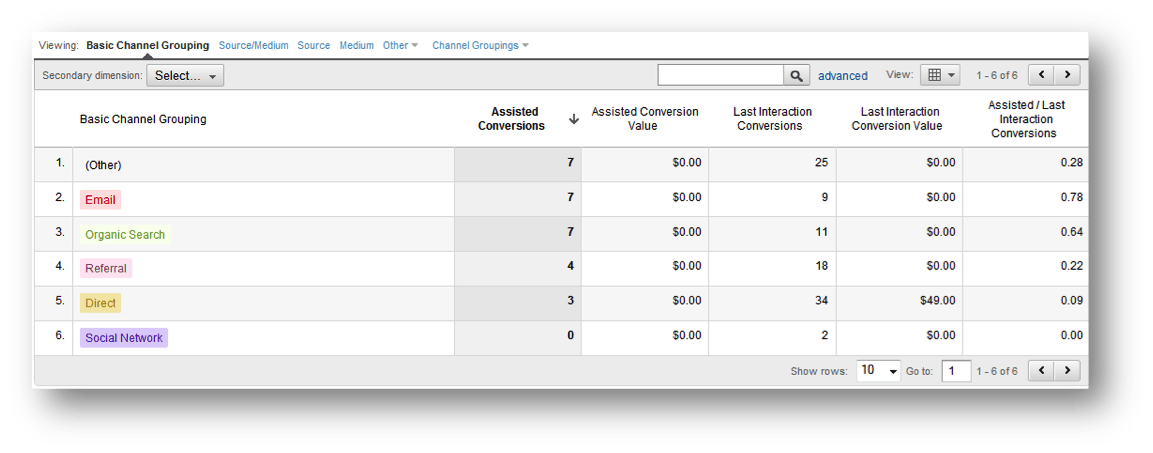This screenshot has height=453, width=1153.
Task: Go to next page at top
Action: (x=1068, y=75)
